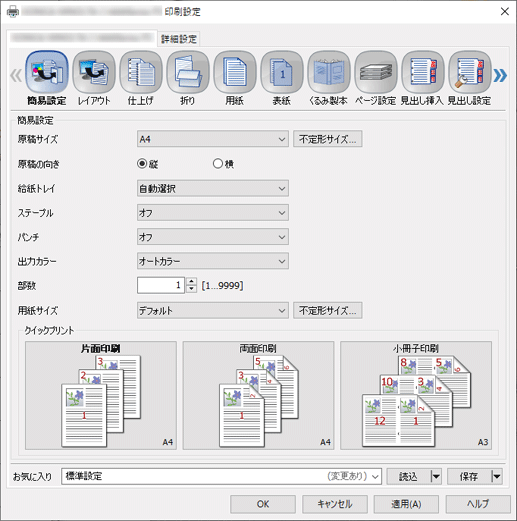Screen dimensions: 517x521
Task: Switch to the blurred printer-name tab
Action: [x=82, y=37]
